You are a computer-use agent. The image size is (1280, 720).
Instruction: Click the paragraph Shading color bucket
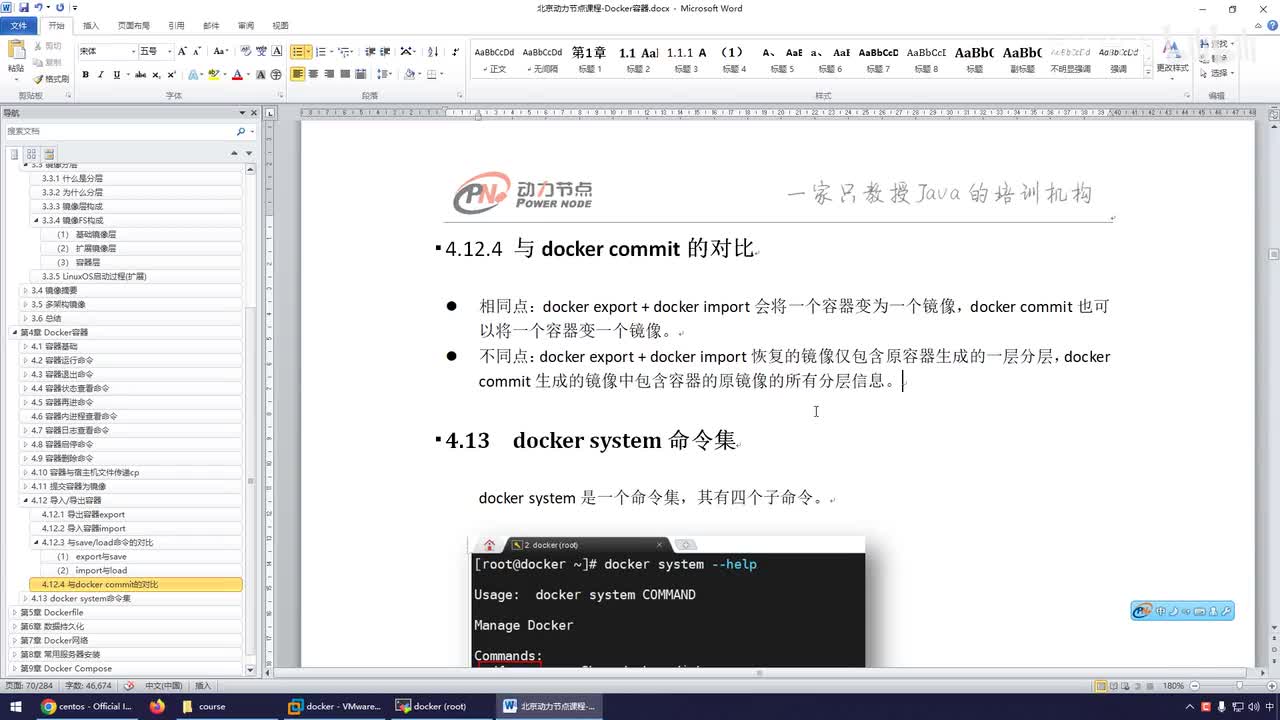tap(410, 74)
